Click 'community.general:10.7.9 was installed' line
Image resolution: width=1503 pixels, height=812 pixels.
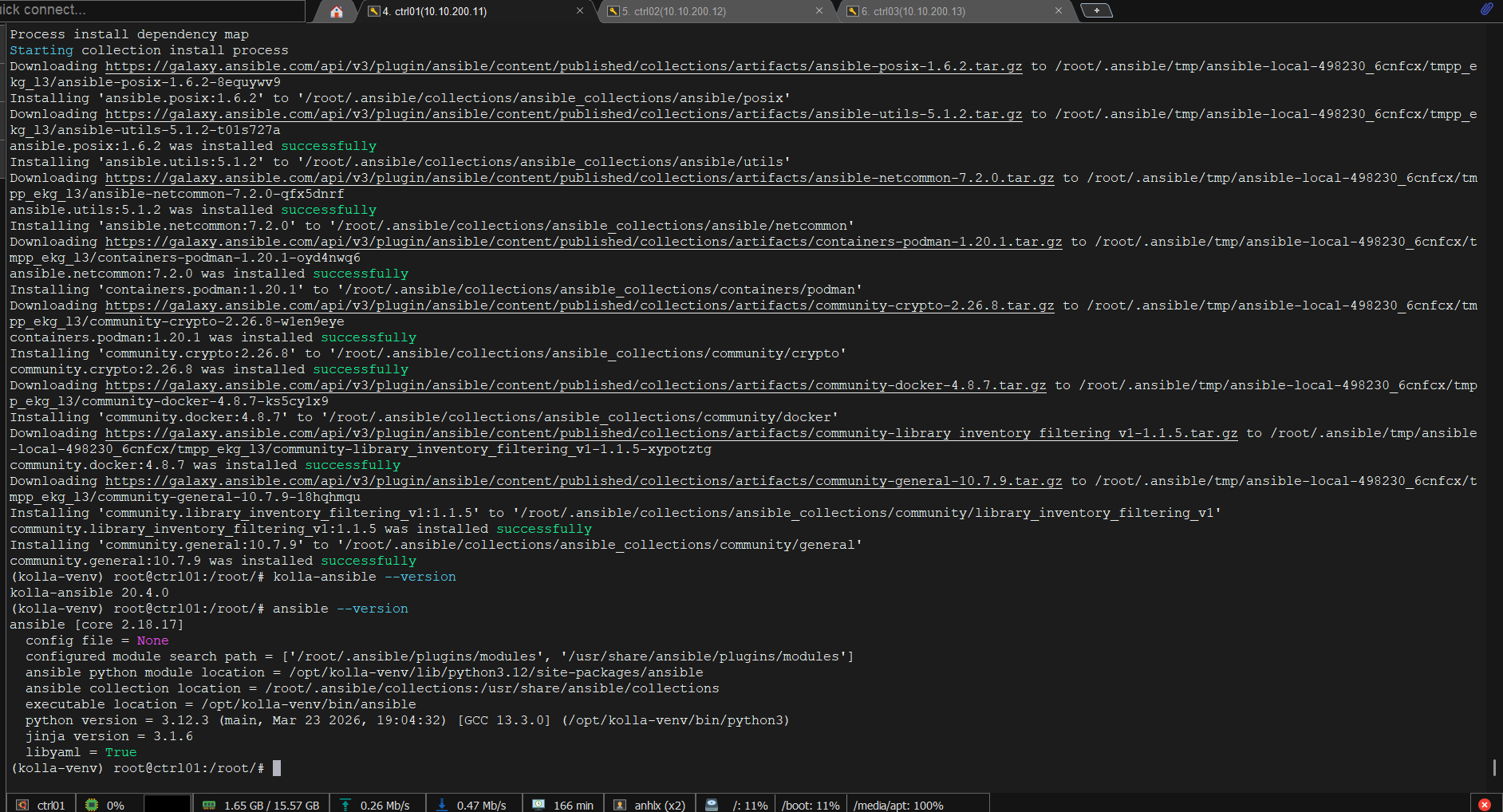[x=213, y=561]
